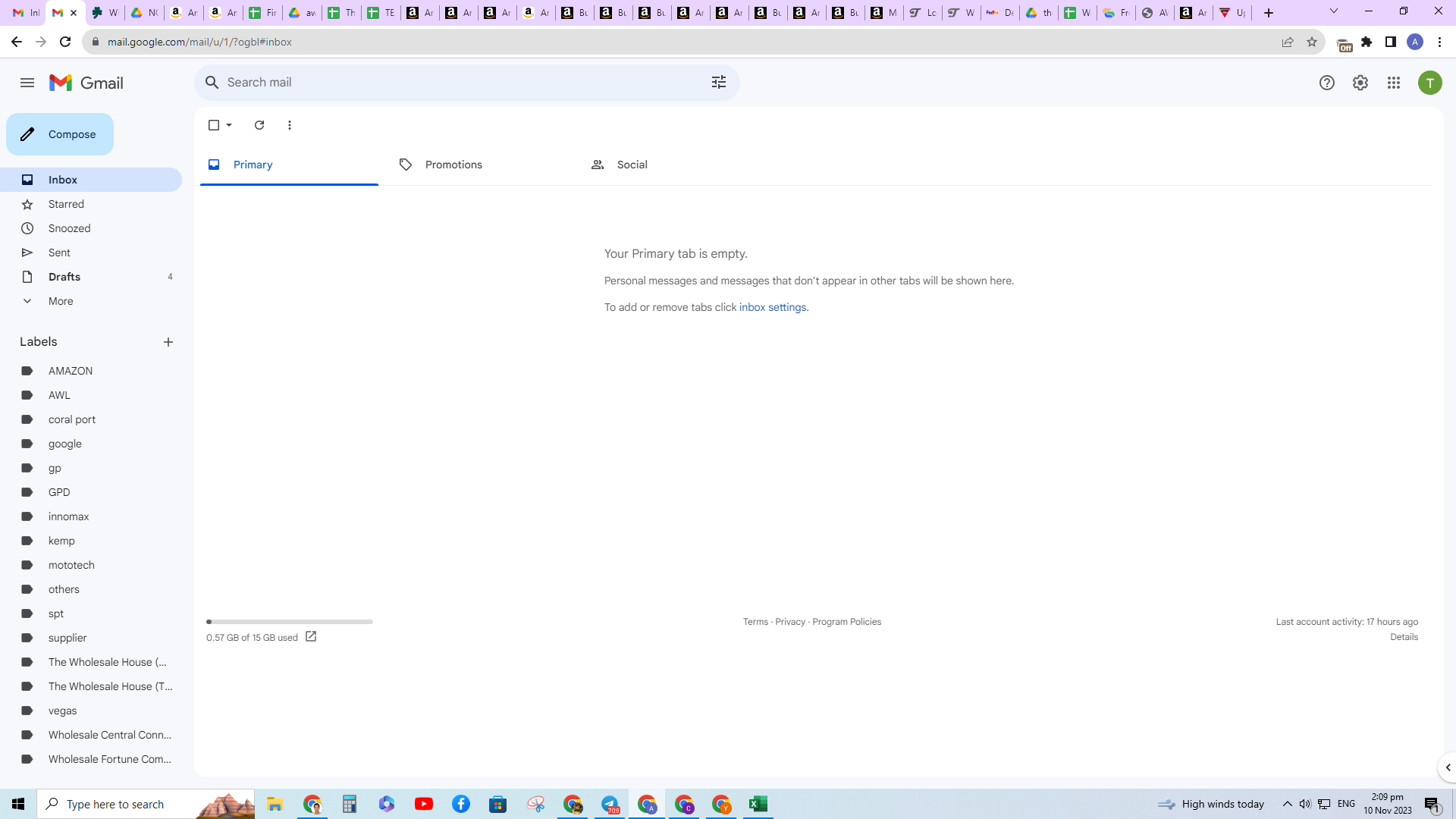Click the Windows taskbar search box
The width and height of the screenshot is (1456, 819).
(x=146, y=804)
